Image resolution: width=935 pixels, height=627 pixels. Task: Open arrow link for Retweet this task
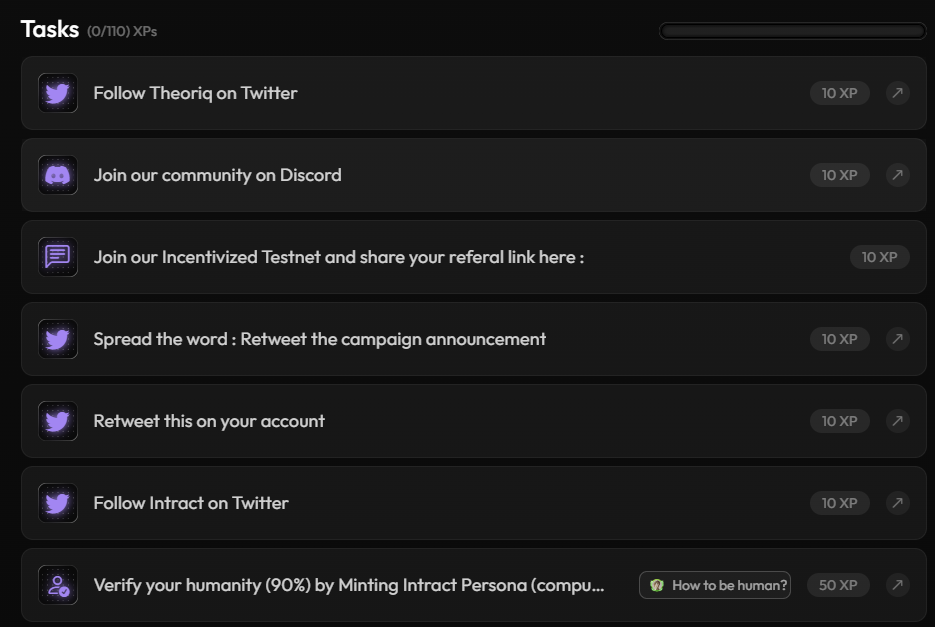(x=897, y=421)
